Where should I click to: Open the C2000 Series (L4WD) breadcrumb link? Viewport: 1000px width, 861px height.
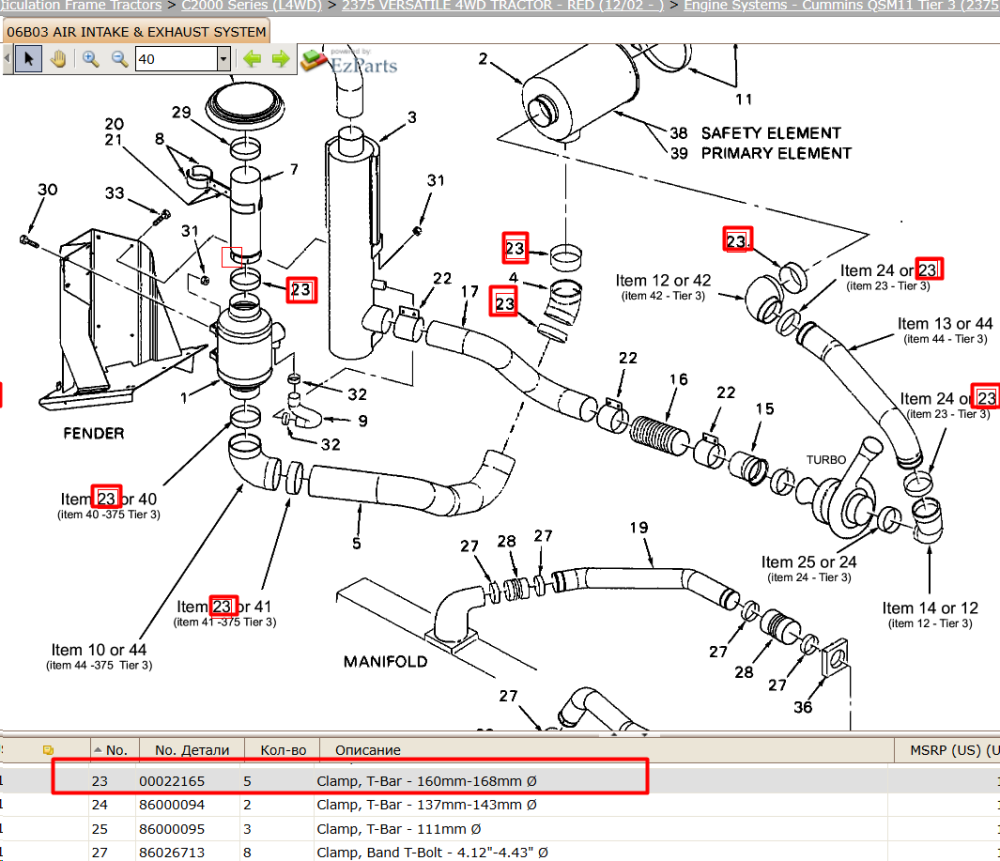tap(251, 6)
